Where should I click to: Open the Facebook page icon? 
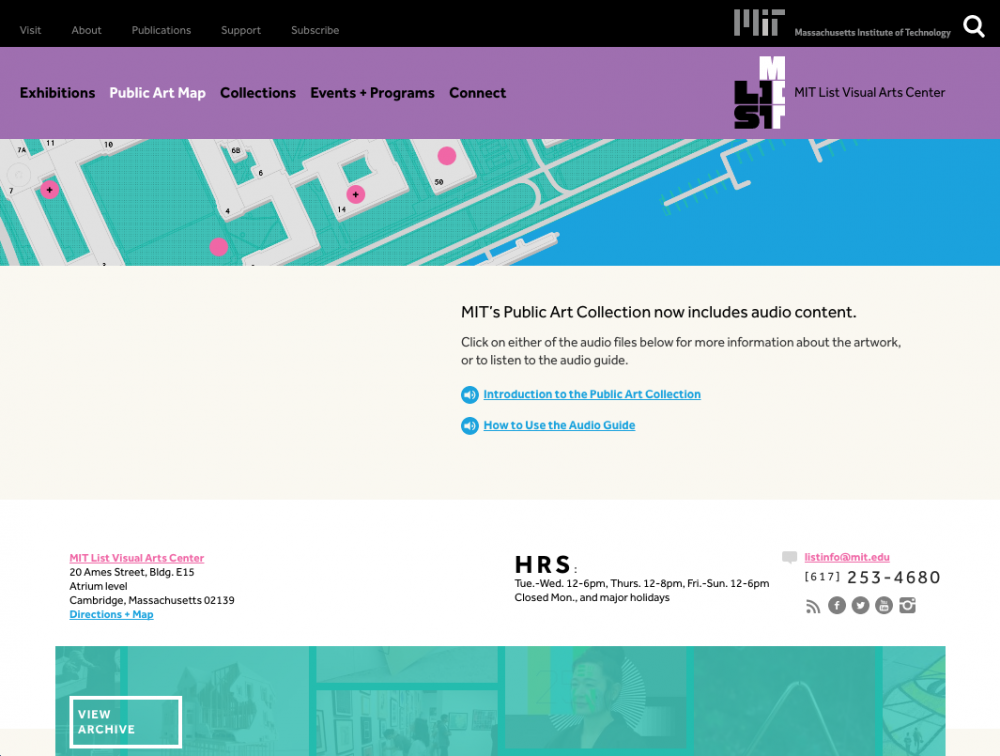coord(837,606)
